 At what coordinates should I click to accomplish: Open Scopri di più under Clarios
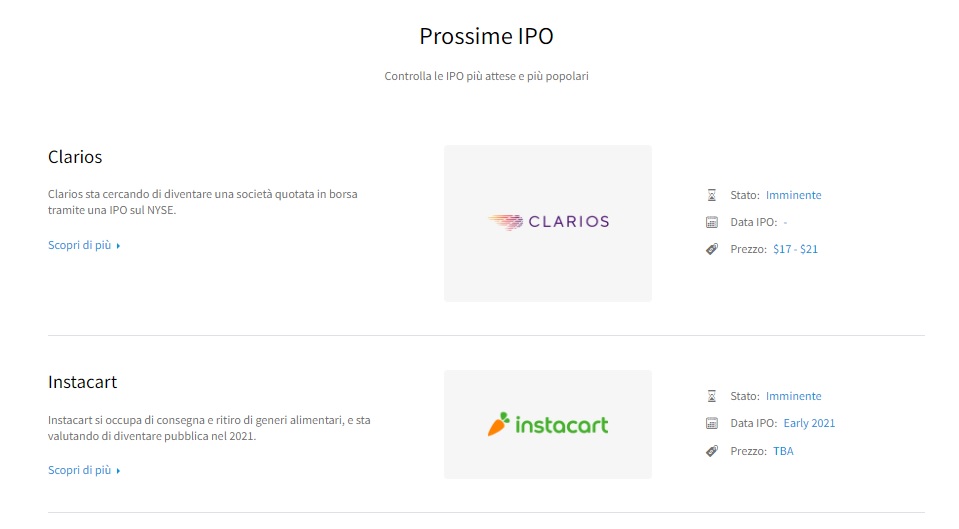click(x=80, y=245)
